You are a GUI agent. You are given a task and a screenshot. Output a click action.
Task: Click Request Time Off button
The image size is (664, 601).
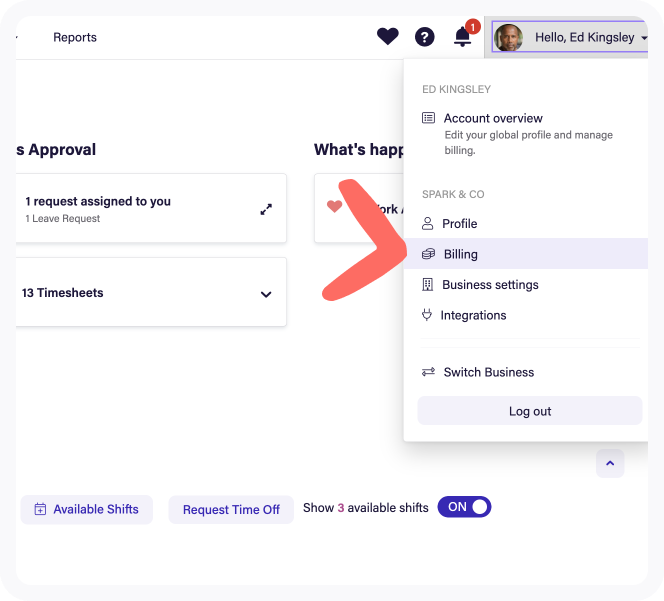pyautogui.click(x=231, y=509)
